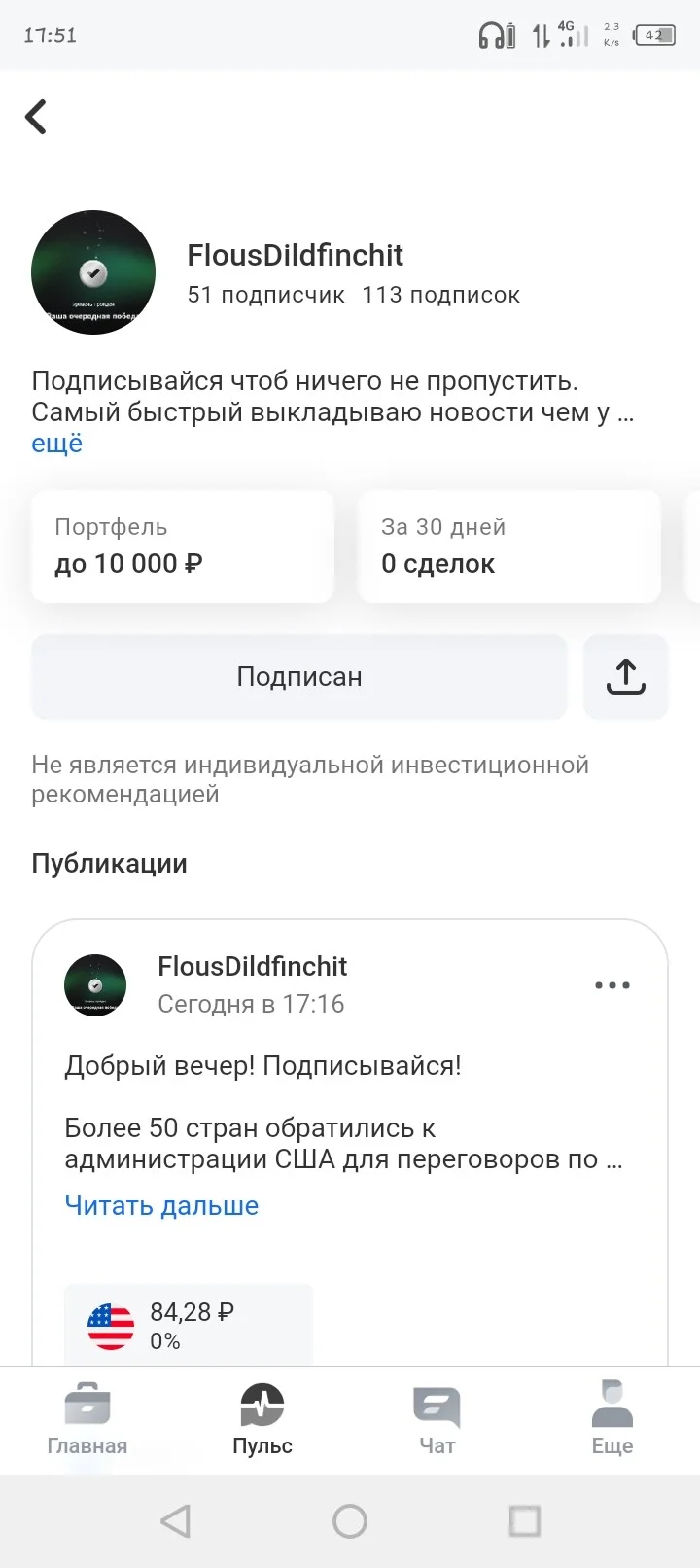Image resolution: width=700 pixels, height=1568 pixels.
Task: Tap FlousDildfinchit name in the post header
Action: pos(252,966)
